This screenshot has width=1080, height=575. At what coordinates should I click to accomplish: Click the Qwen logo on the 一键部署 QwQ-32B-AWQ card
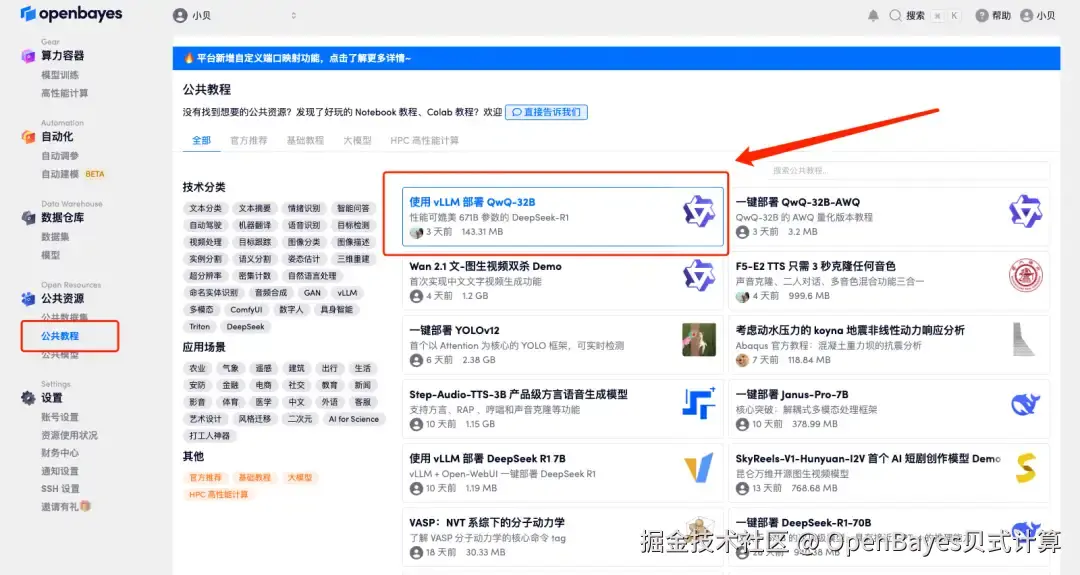click(x=1025, y=211)
